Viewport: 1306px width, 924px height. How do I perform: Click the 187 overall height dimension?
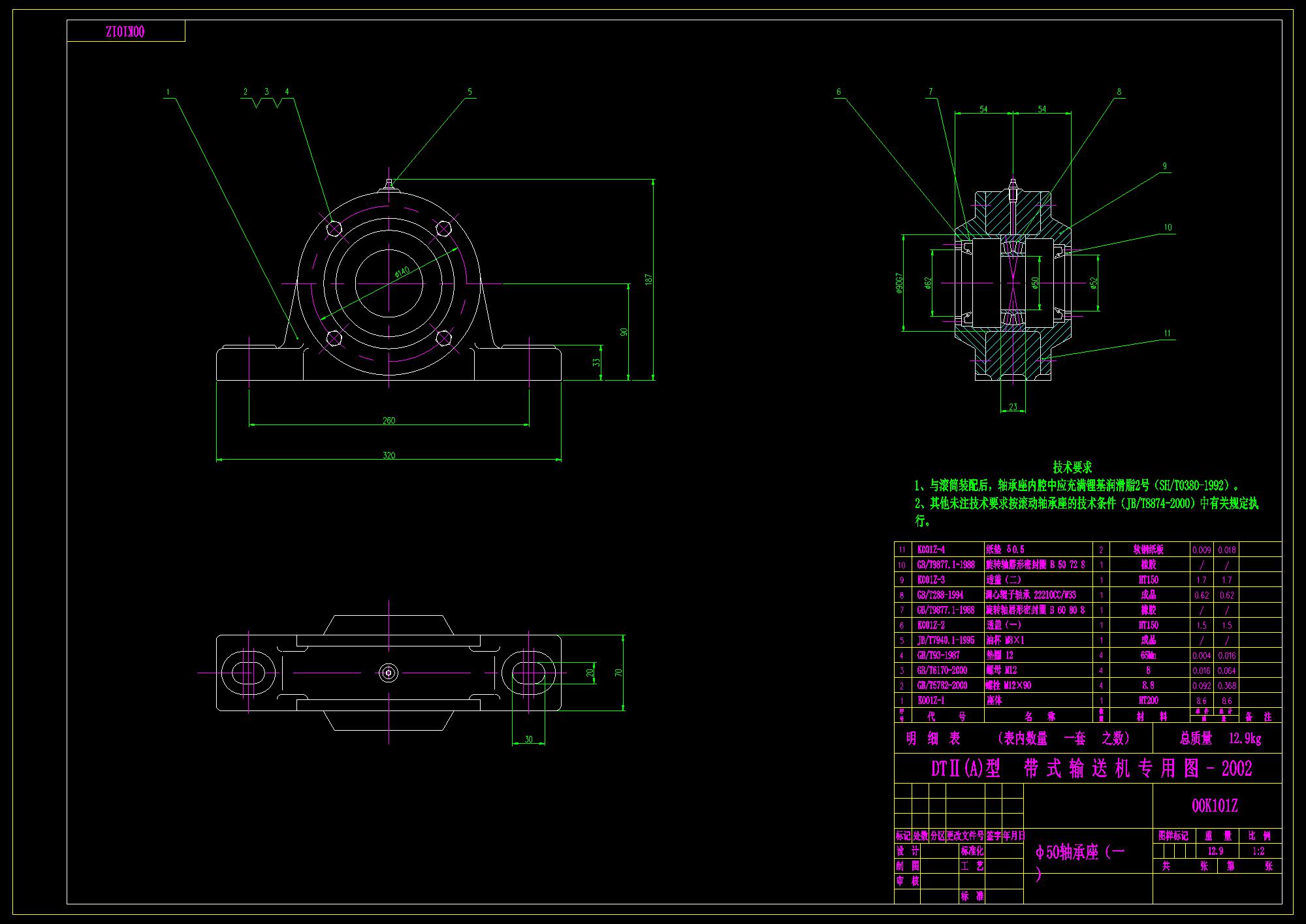coord(648,279)
